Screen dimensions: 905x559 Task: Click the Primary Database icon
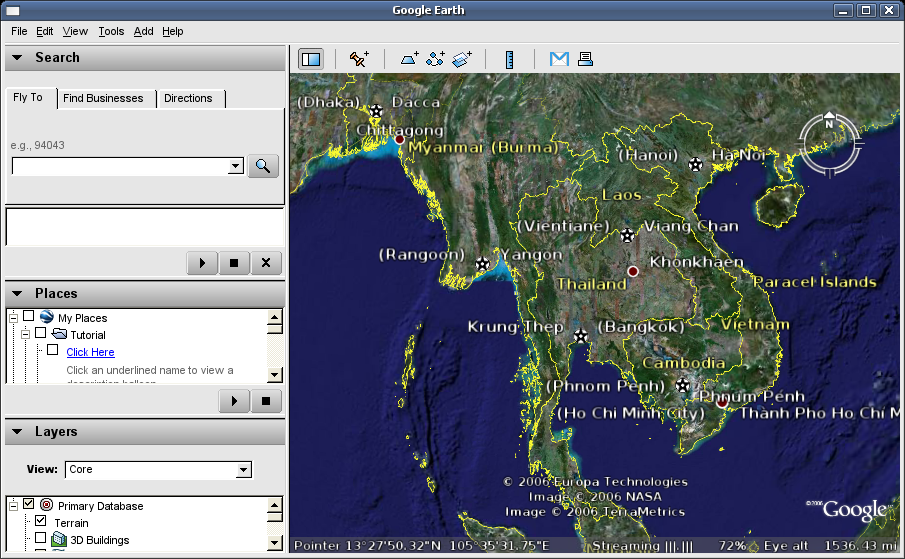[x=47, y=505]
